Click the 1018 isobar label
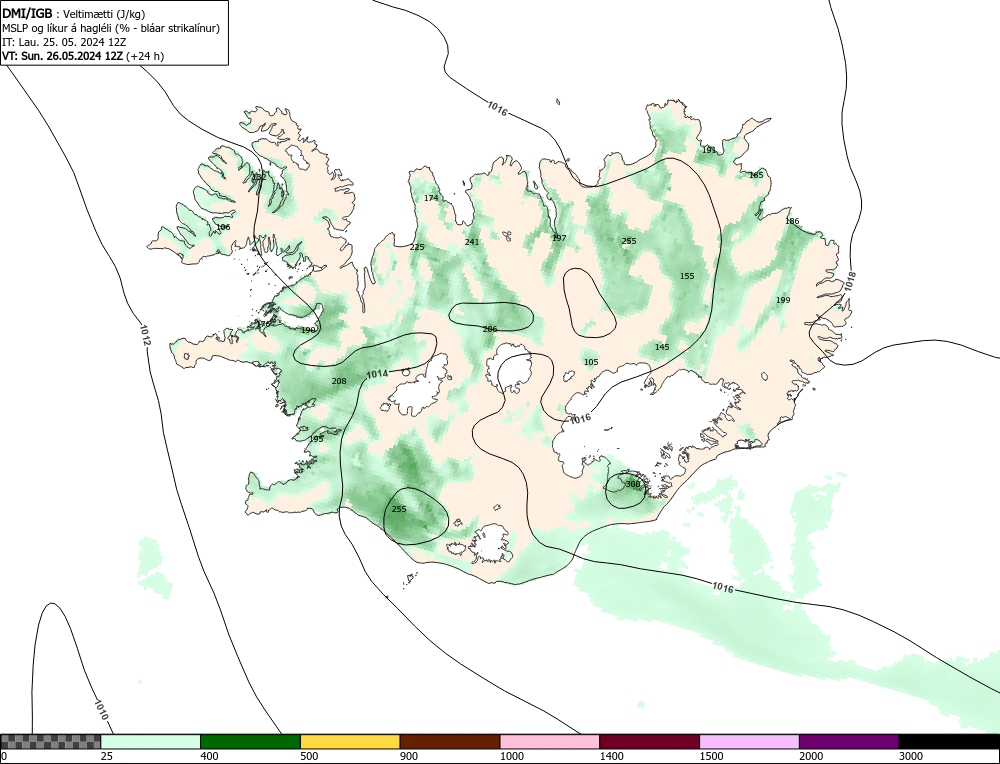 point(850,282)
